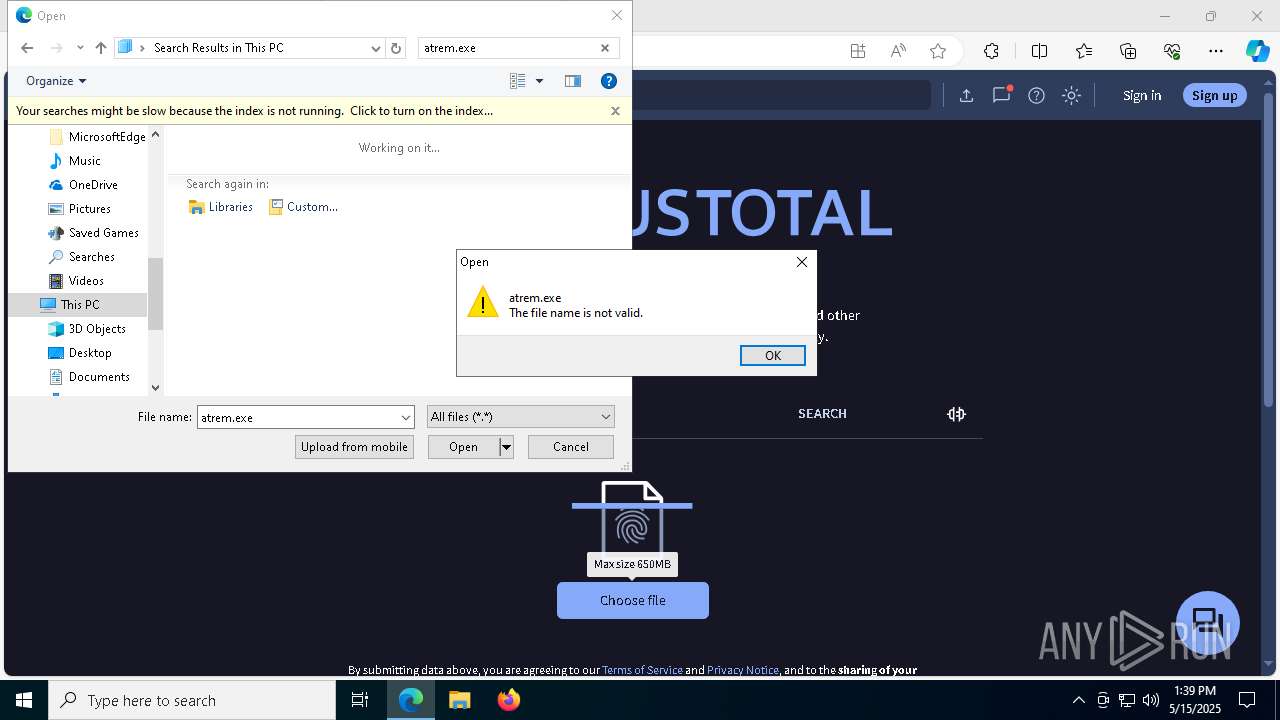This screenshot has height=720, width=1280.
Task: Select Videos in navigation pane
Action: (x=76, y=281)
